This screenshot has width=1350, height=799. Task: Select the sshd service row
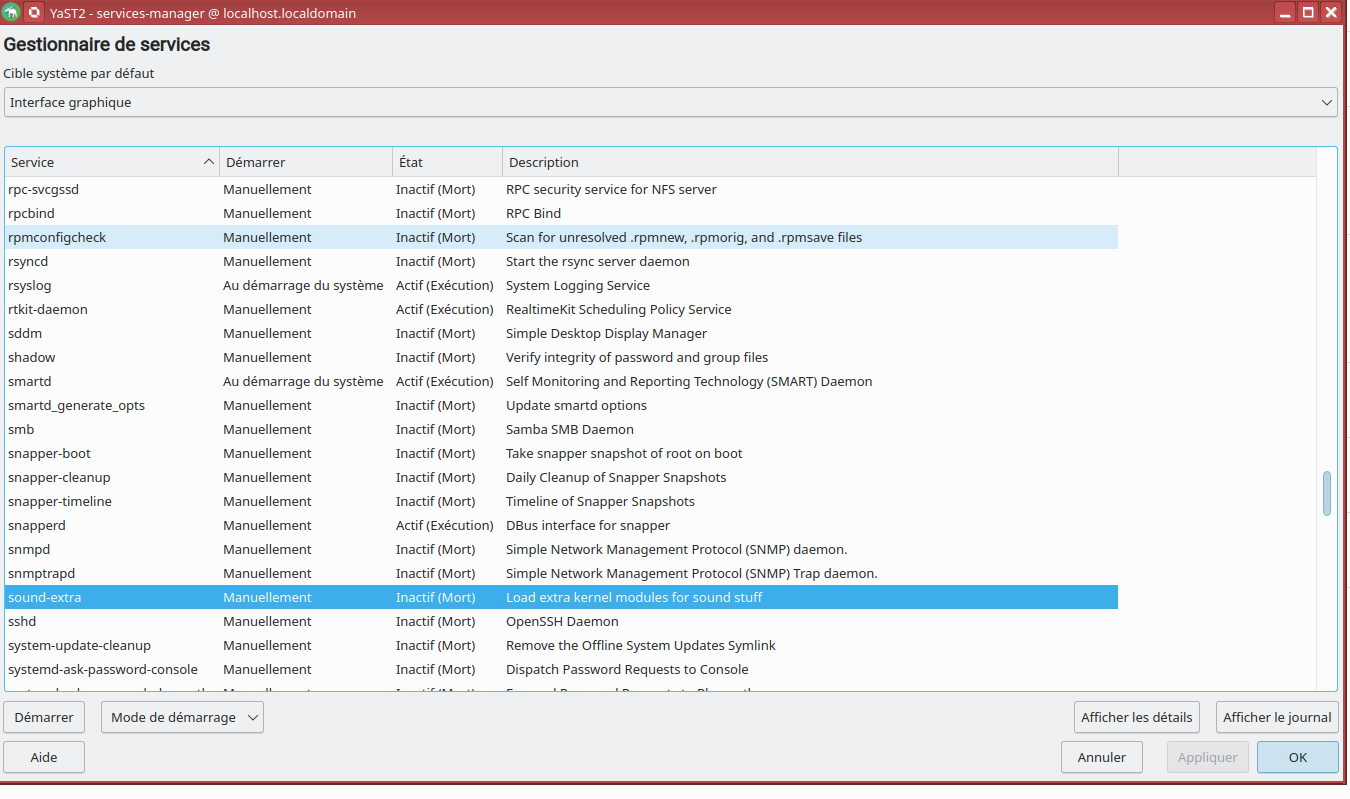561,621
